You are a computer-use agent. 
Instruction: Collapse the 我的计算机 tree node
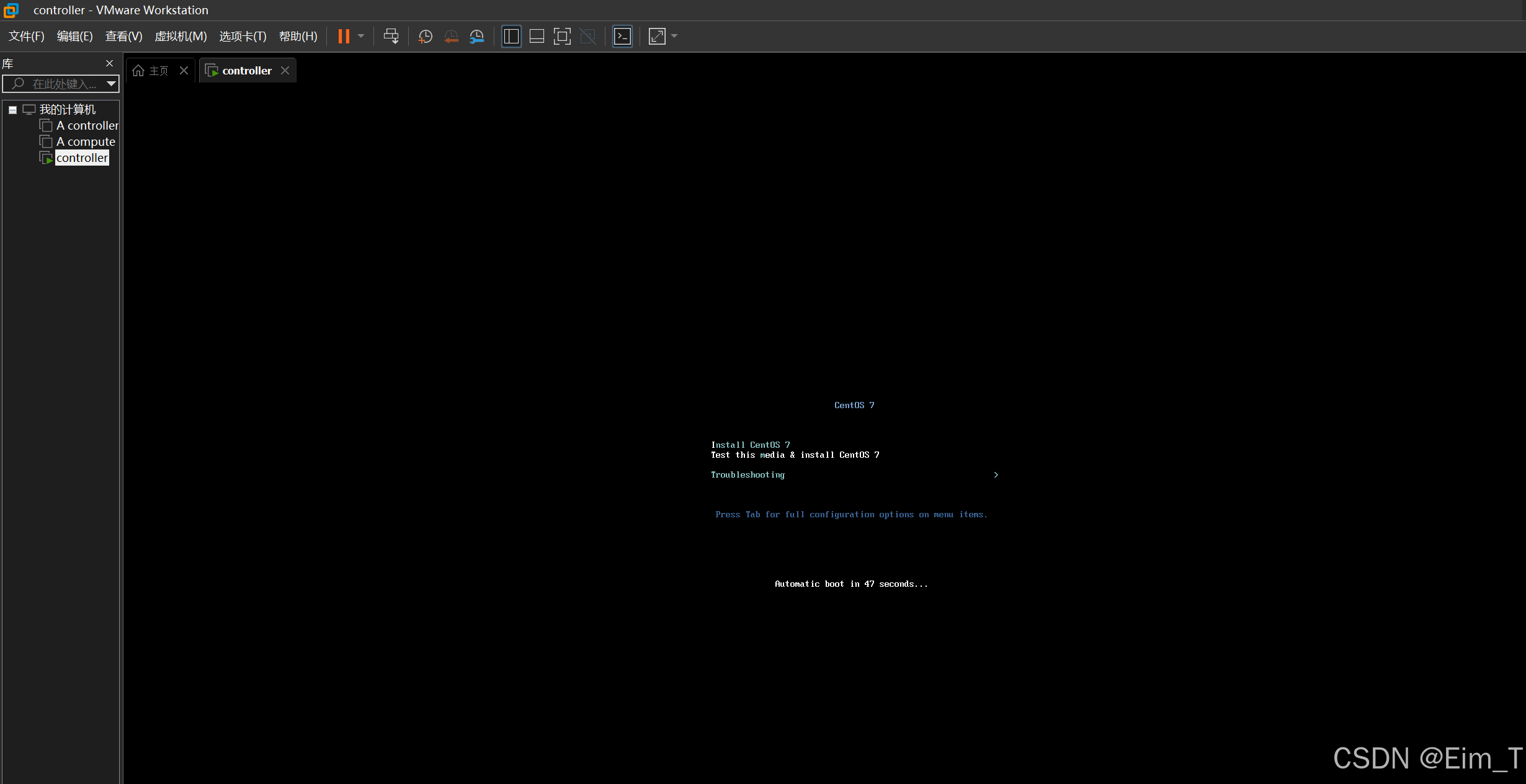tap(12, 110)
